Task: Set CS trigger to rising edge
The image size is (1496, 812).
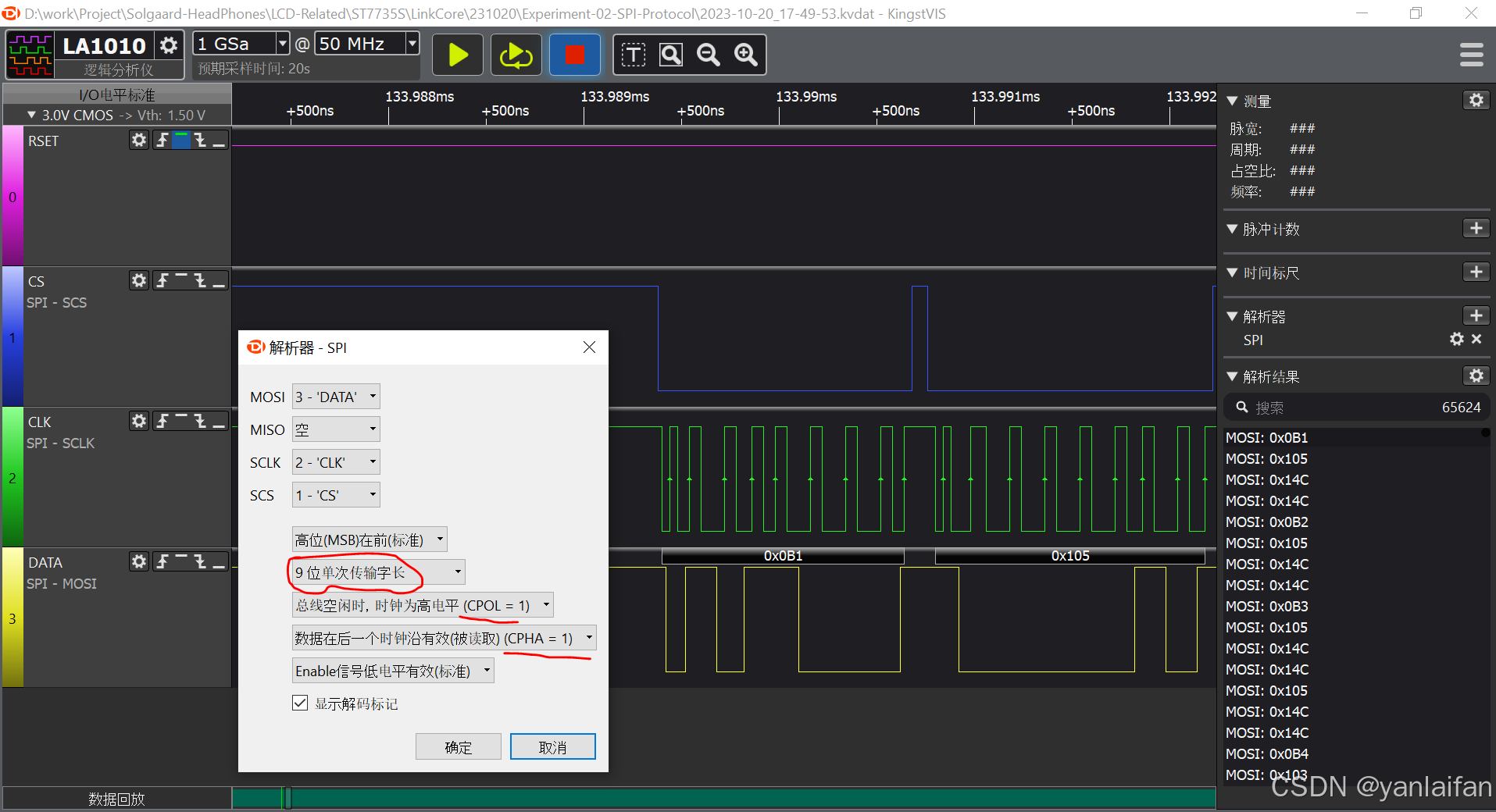Action: [x=162, y=280]
